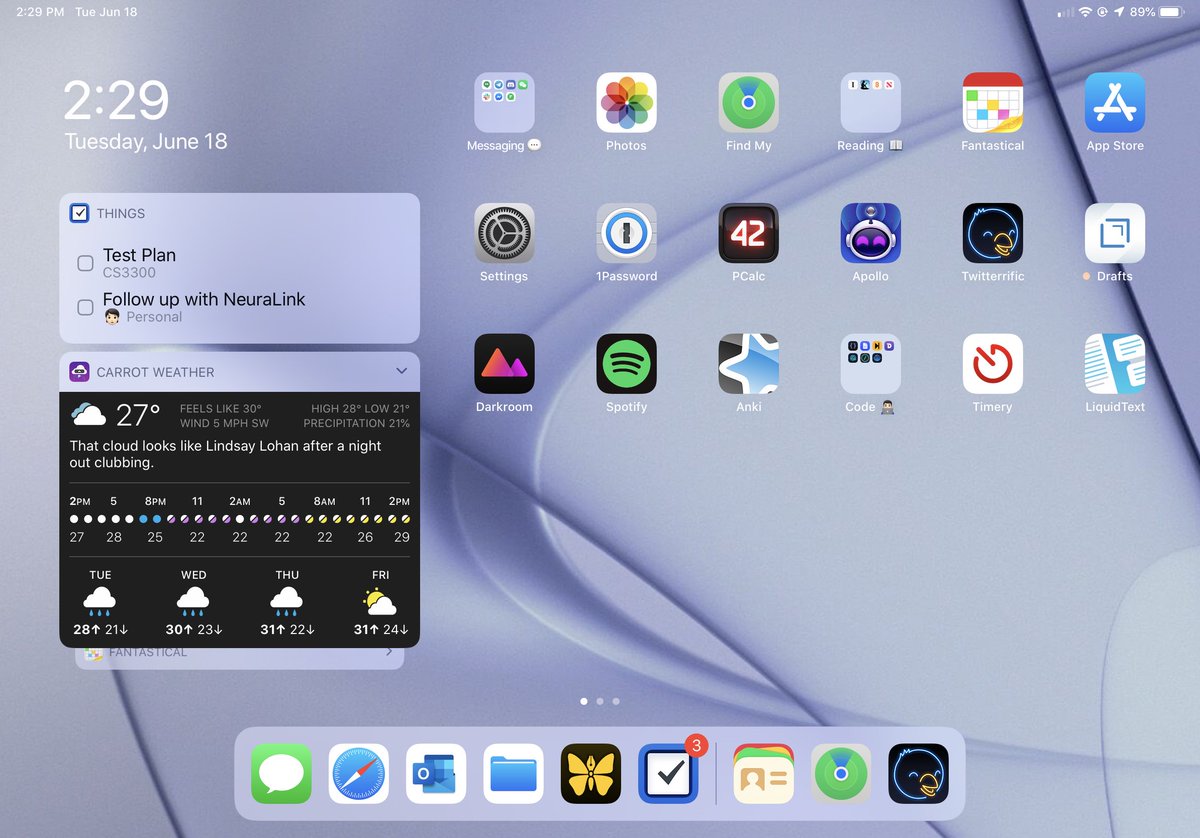
Task: Tap the FRI forecast in weather widget
Action: (x=380, y=603)
